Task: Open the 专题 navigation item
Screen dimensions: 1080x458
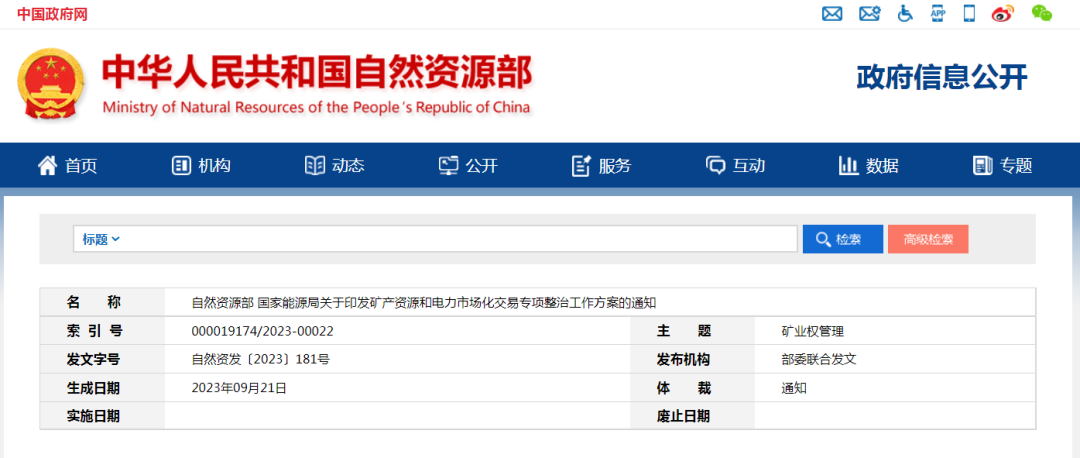Action: tap(1002, 166)
